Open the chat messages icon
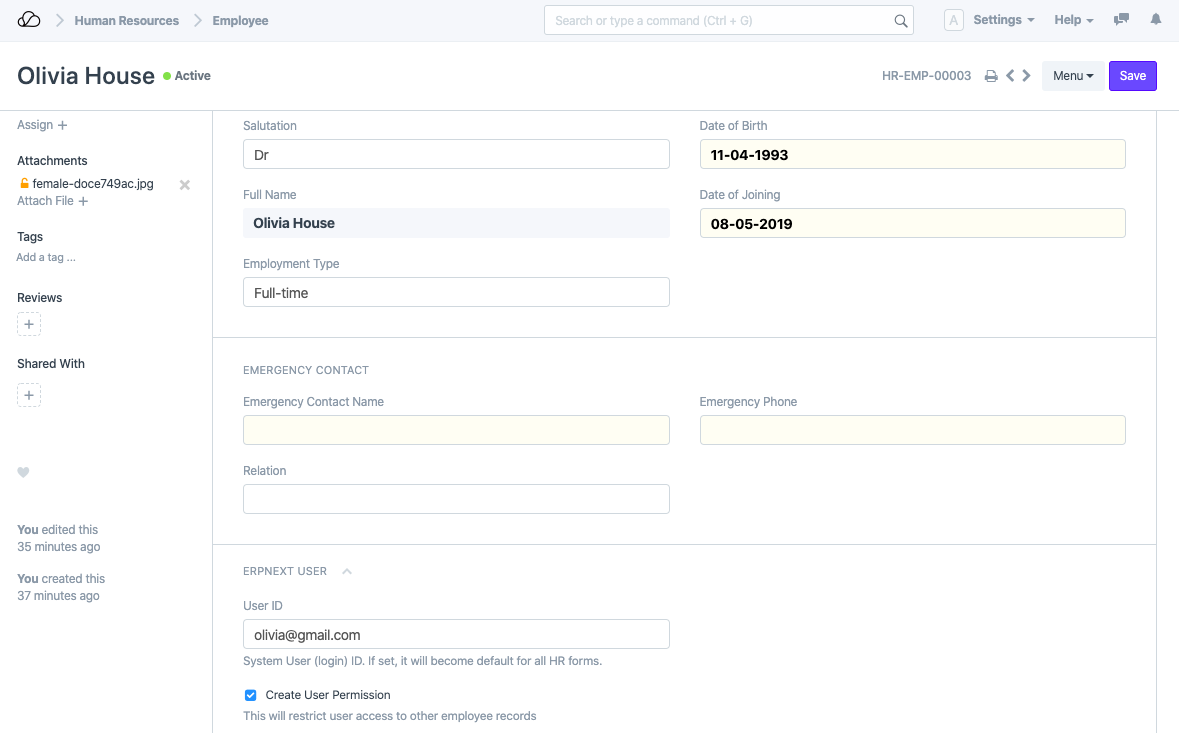1179x733 pixels. coord(1122,20)
